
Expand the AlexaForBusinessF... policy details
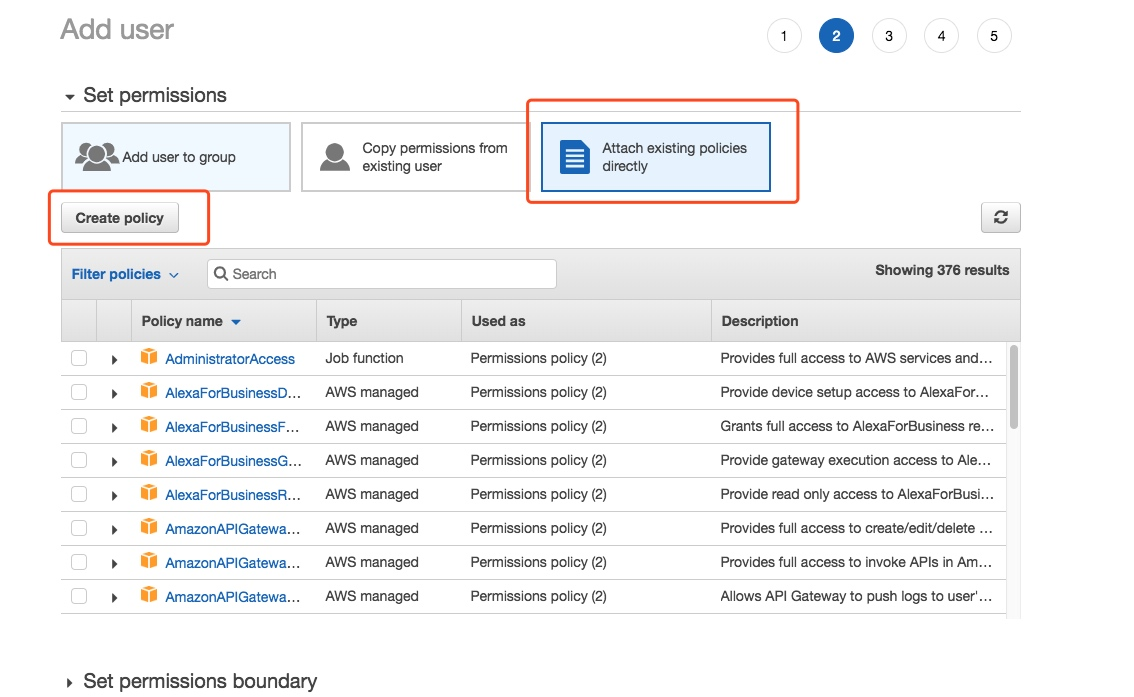(x=114, y=427)
